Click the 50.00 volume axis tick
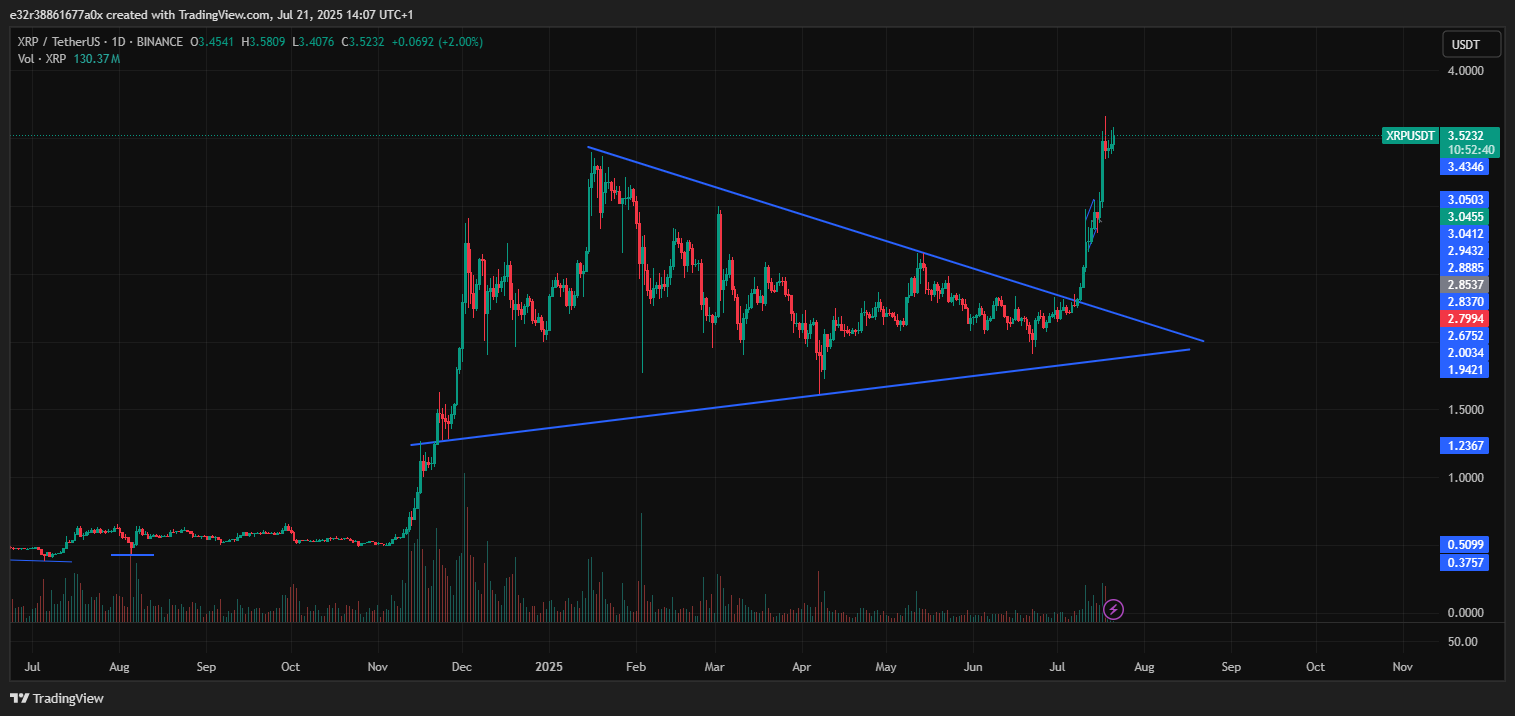1515x716 pixels. [x=1463, y=641]
